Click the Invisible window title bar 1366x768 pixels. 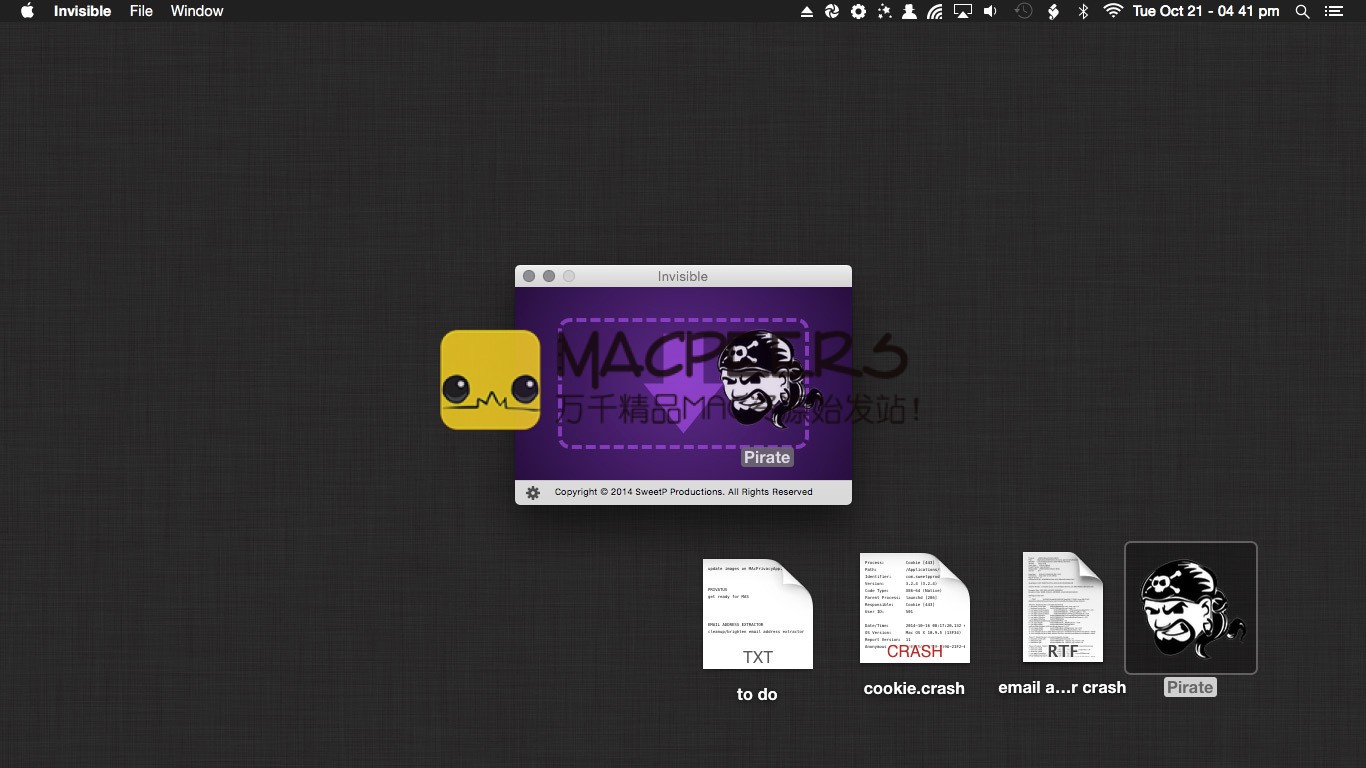683,276
